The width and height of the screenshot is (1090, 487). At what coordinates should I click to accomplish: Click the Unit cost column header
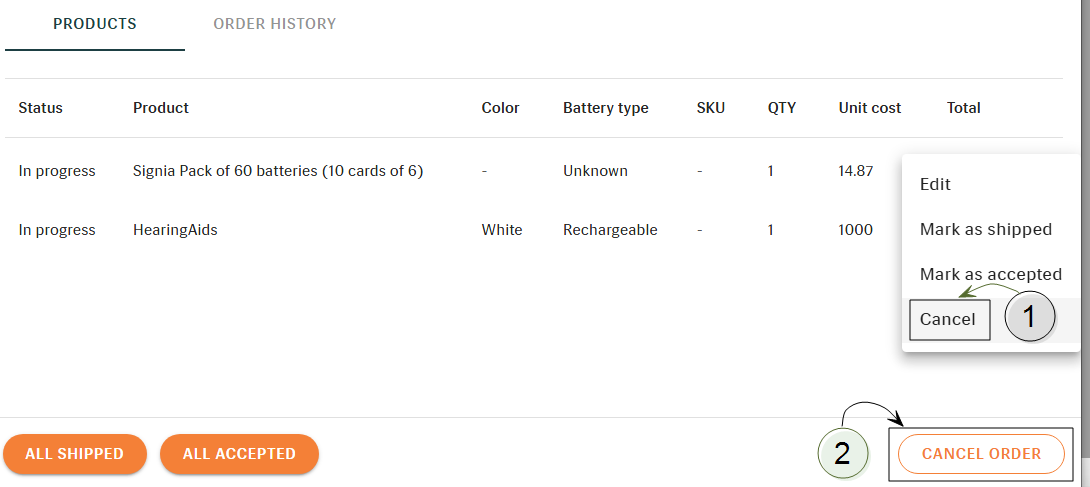[870, 108]
